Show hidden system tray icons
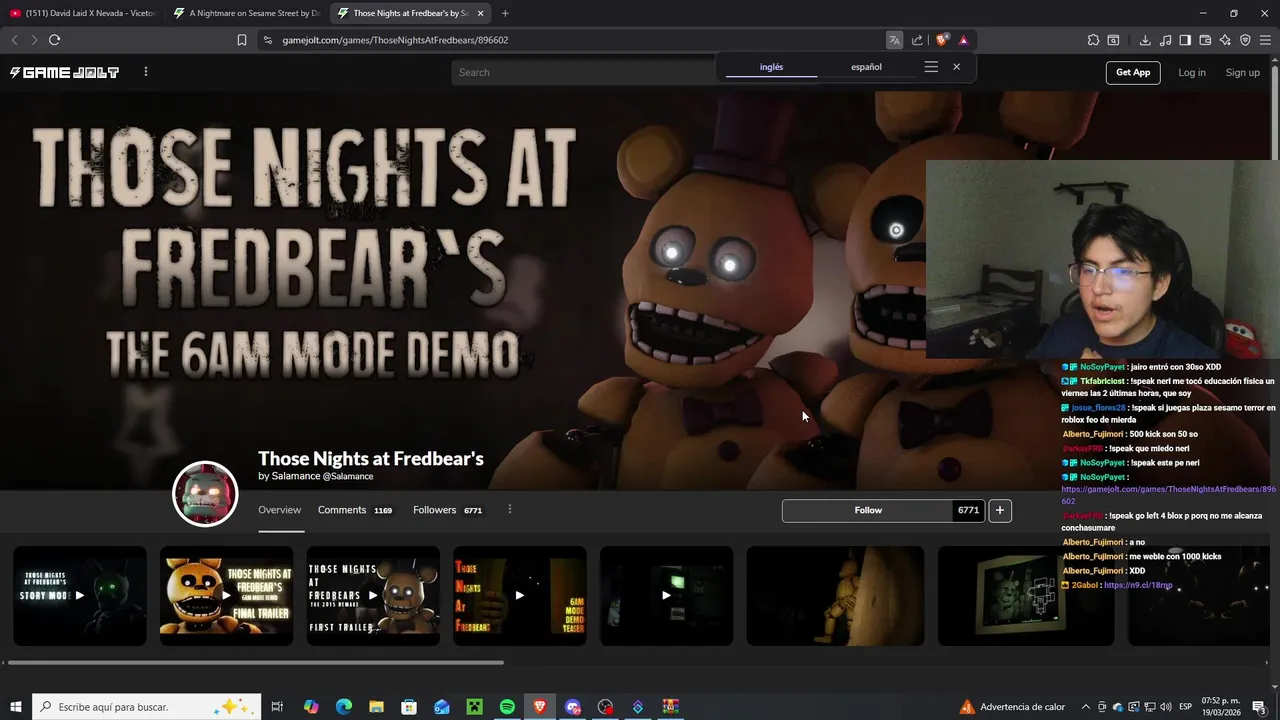The height and width of the screenshot is (720, 1280). point(1086,707)
